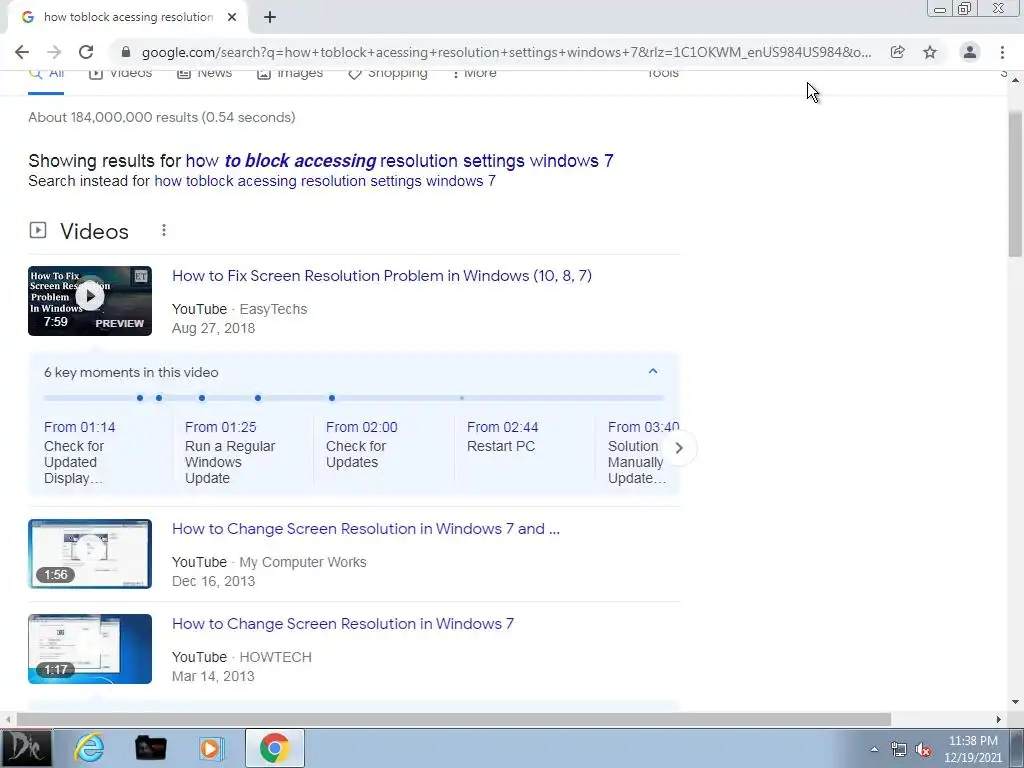
Task: Open Internet Explorer from taskbar
Action: coord(89,748)
